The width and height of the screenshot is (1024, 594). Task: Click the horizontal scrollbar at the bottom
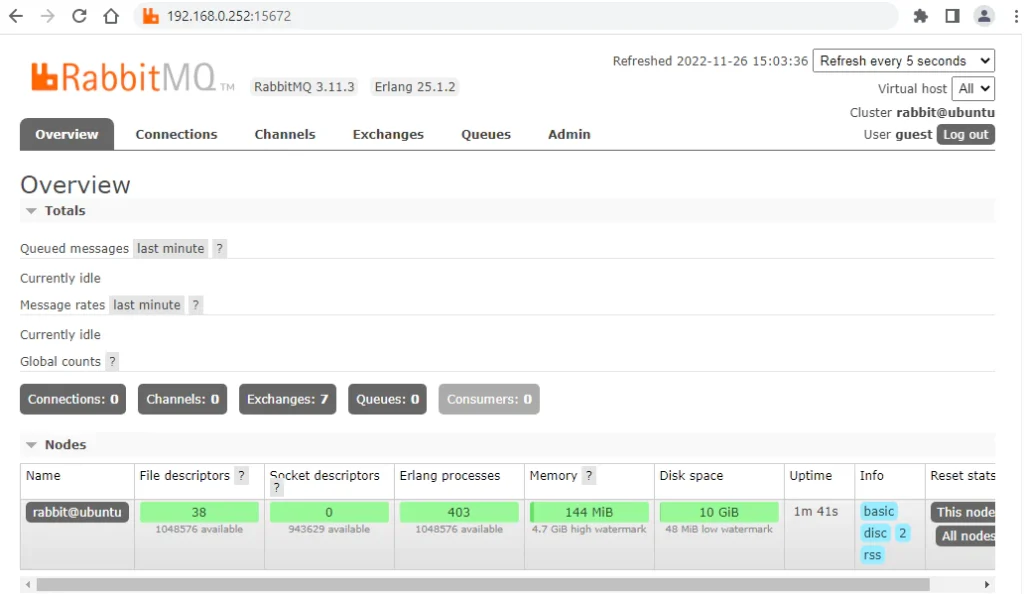point(482,584)
